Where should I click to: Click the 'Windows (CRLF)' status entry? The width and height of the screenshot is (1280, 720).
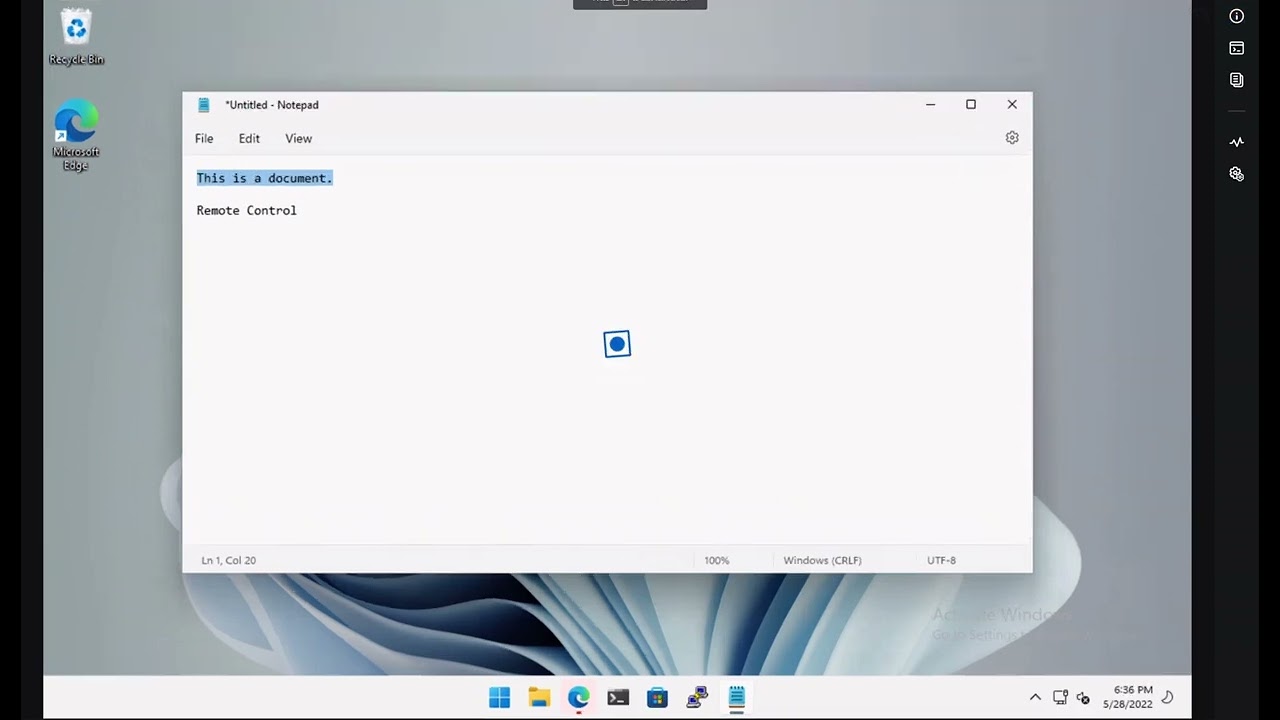(822, 560)
